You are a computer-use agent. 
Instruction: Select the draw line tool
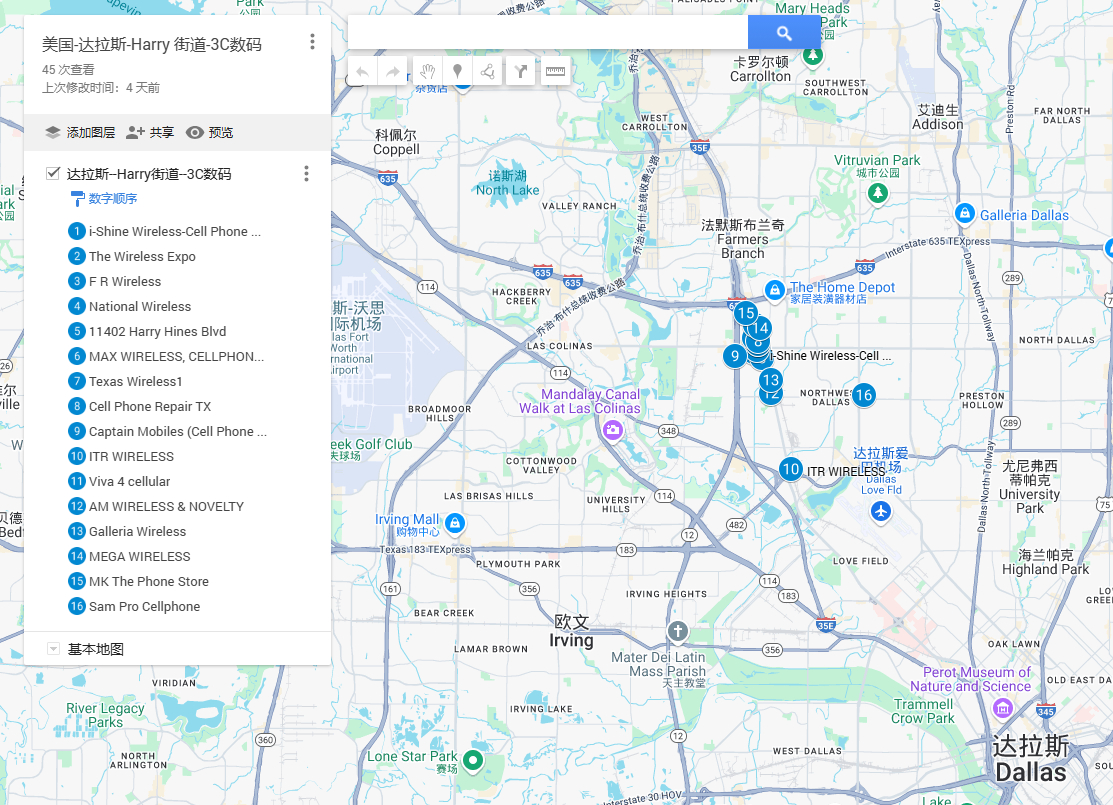pyautogui.click(x=488, y=71)
